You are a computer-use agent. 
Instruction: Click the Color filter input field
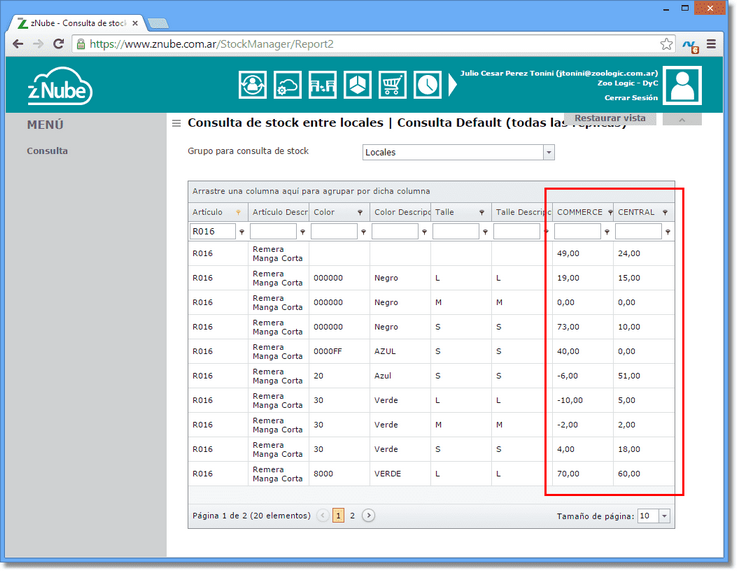coord(334,231)
